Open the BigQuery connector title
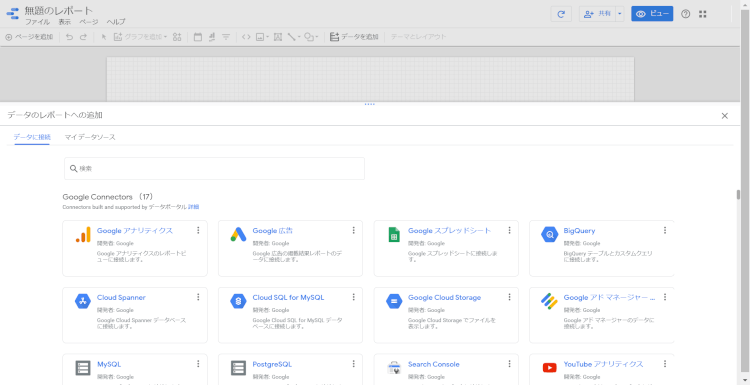Screen dimensions: 750x385 579,231
